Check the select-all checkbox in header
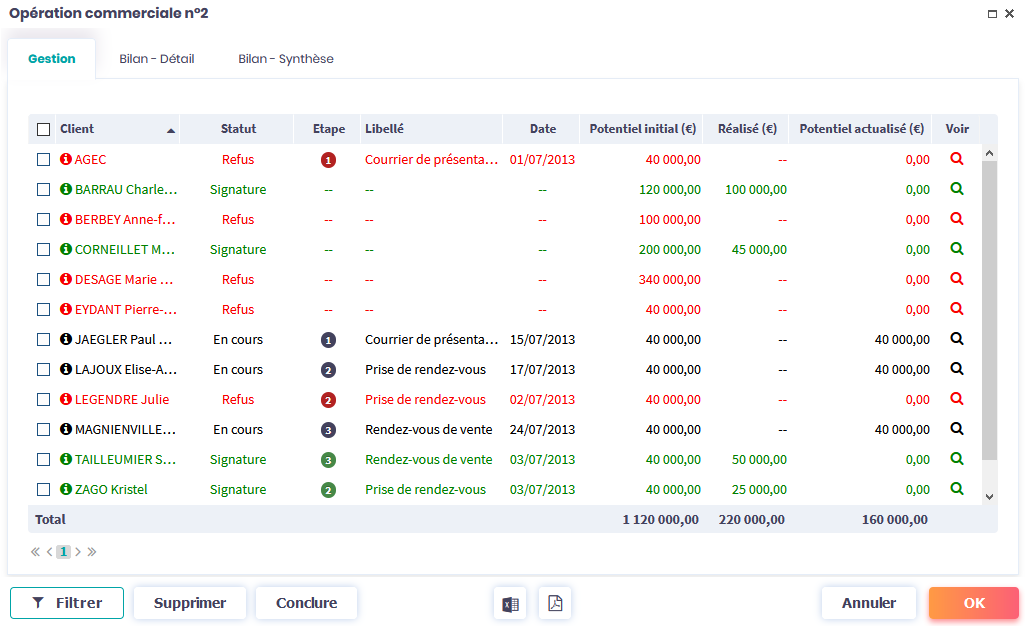Image resolution: width=1025 pixels, height=626 pixels. coord(43,129)
